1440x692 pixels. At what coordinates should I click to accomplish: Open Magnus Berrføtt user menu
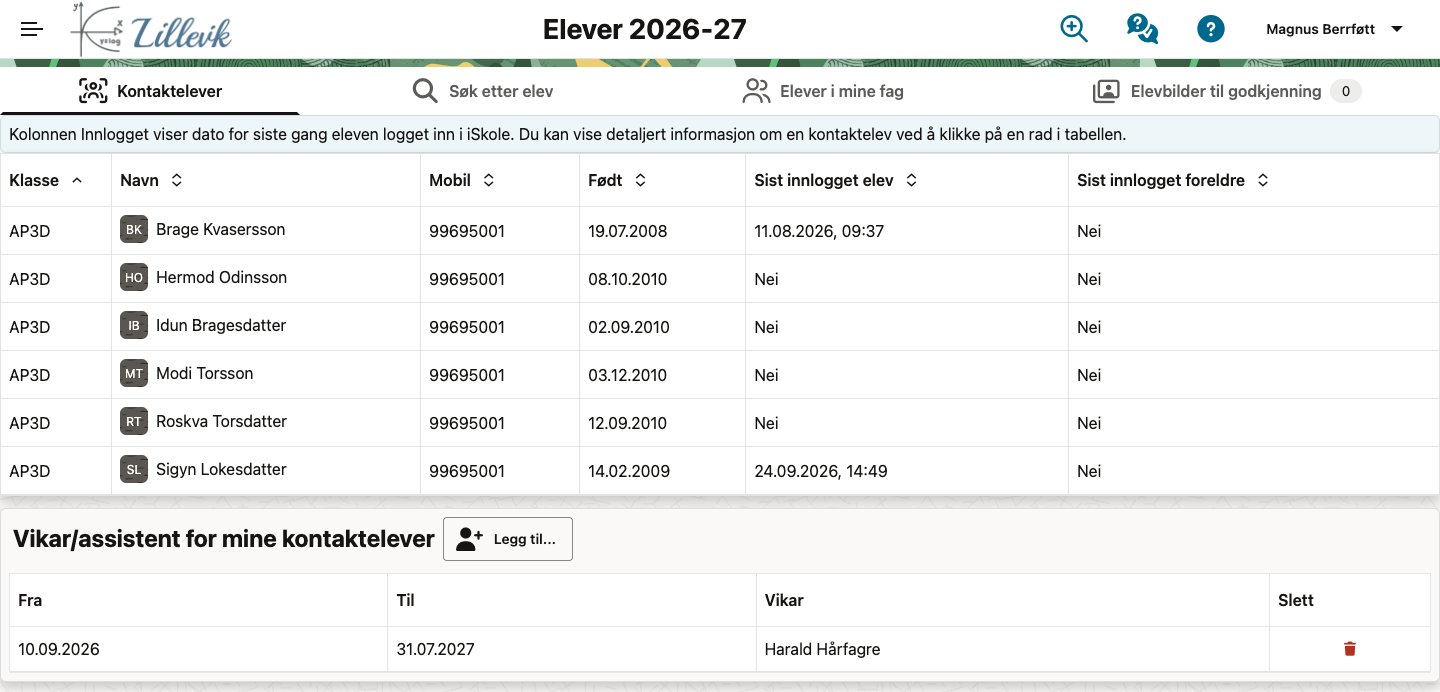(1335, 29)
